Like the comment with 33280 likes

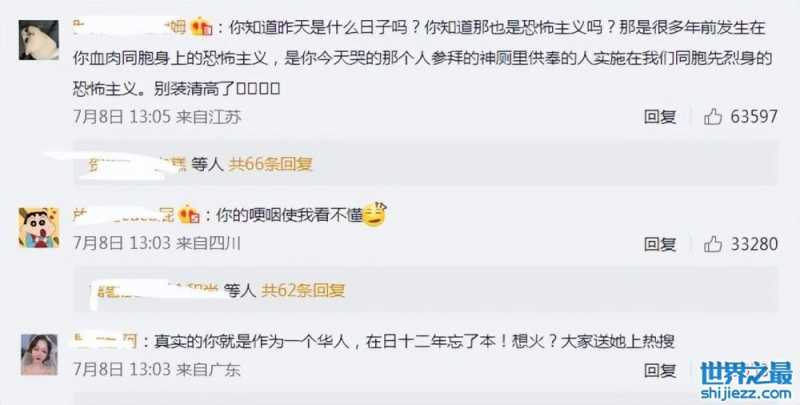(713, 244)
